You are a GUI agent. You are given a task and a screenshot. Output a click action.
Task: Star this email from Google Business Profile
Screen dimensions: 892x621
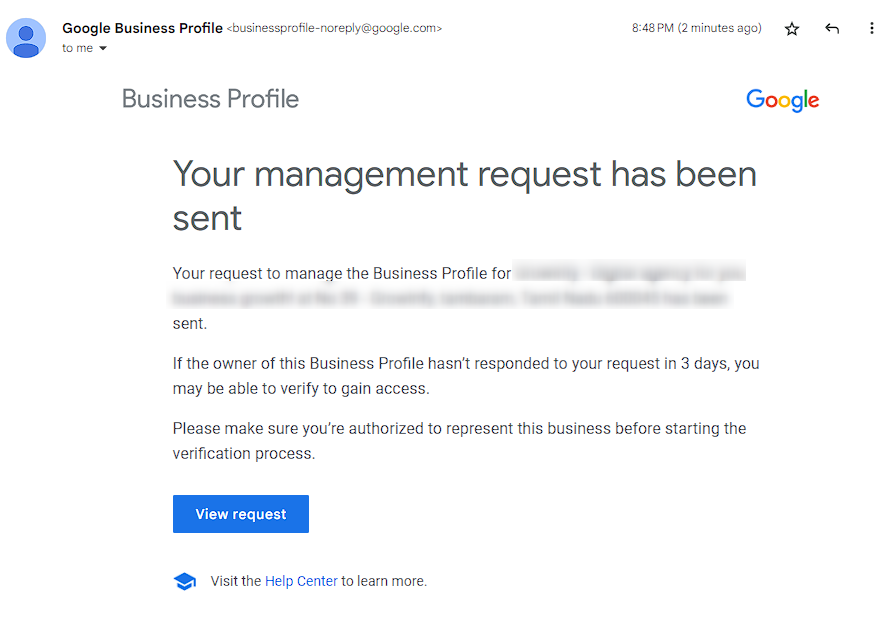(791, 29)
